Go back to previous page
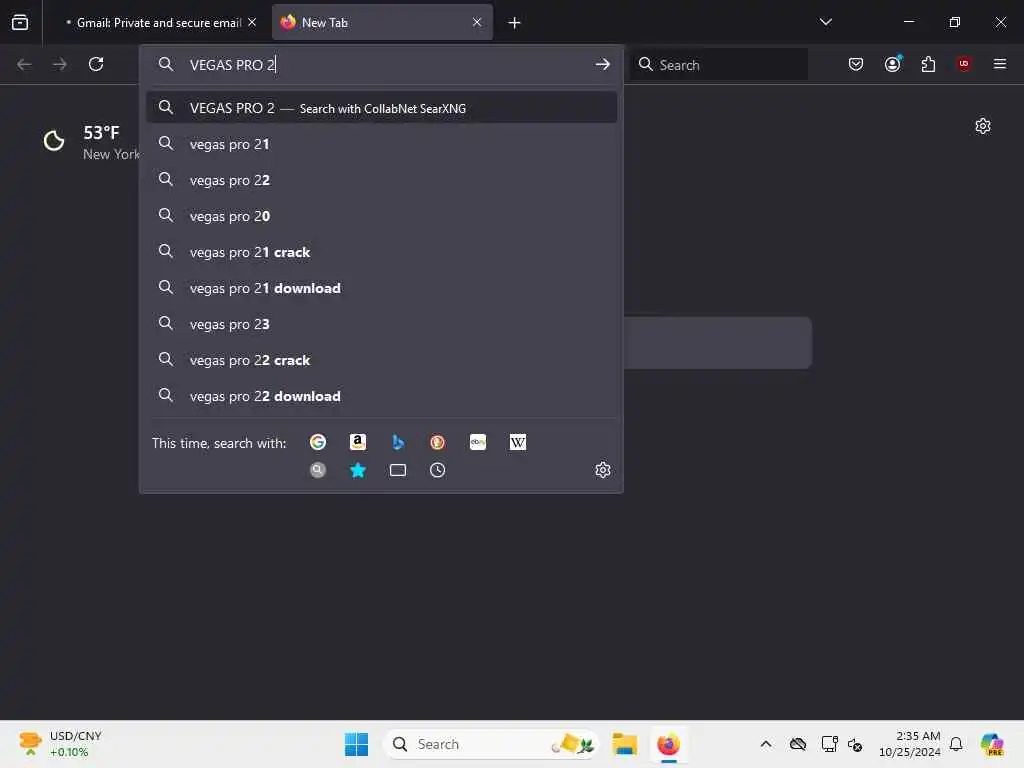This screenshot has height=768, width=1024. [x=24, y=64]
